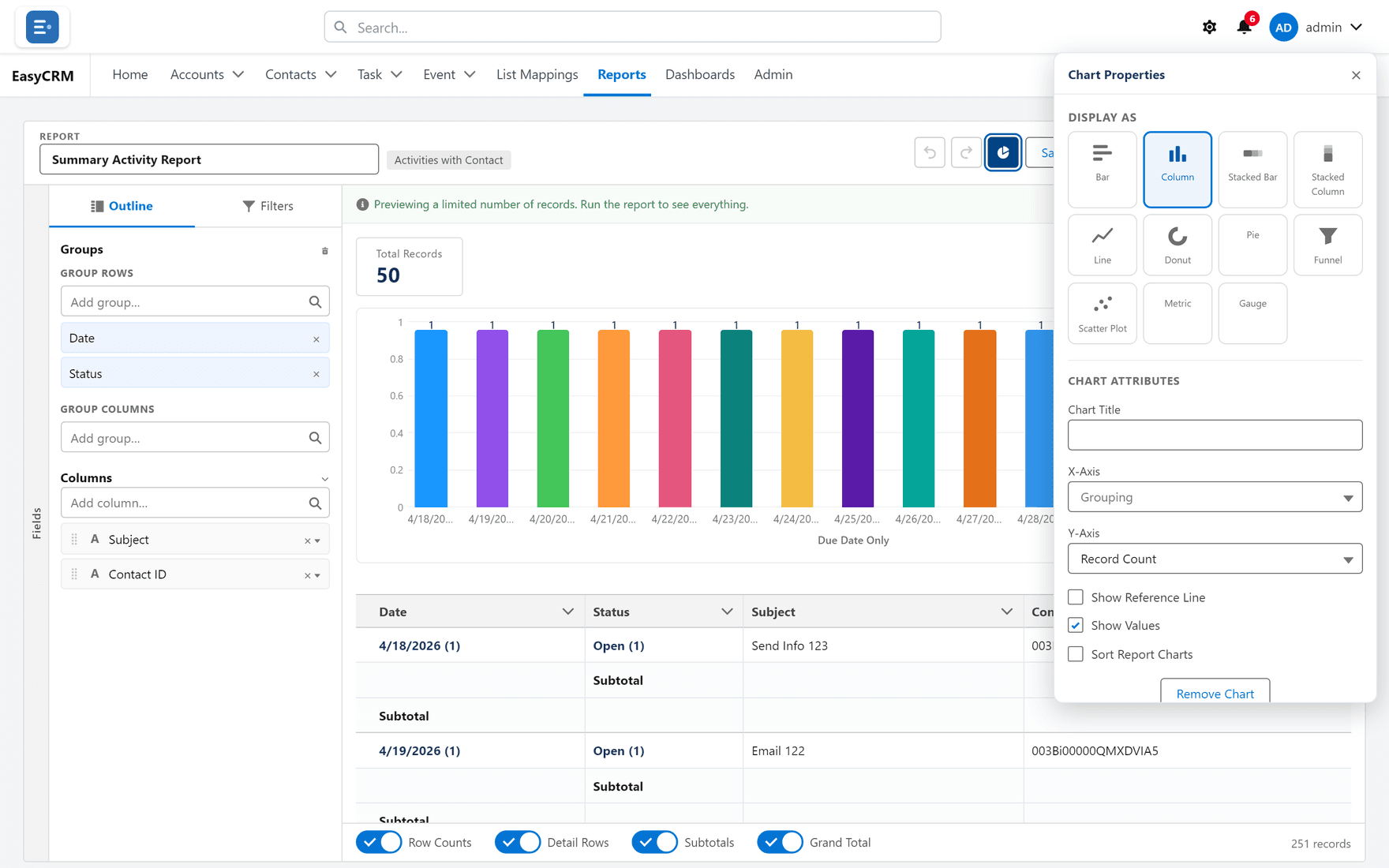Open the settings gear icon
Image resolution: width=1389 pixels, height=868 pixels.
(x=1209, y=27)
